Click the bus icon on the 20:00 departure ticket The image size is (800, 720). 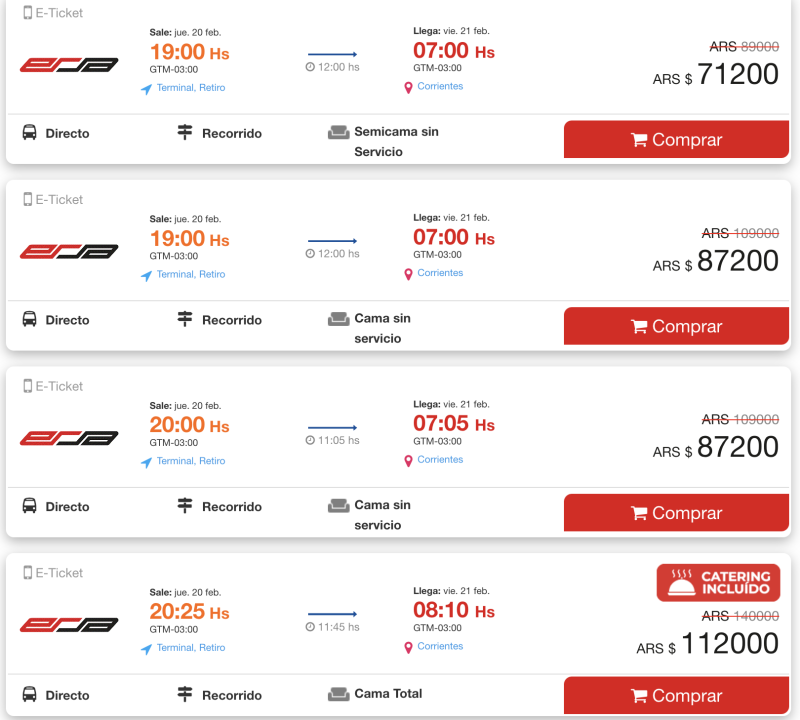[x=29, y=506]
